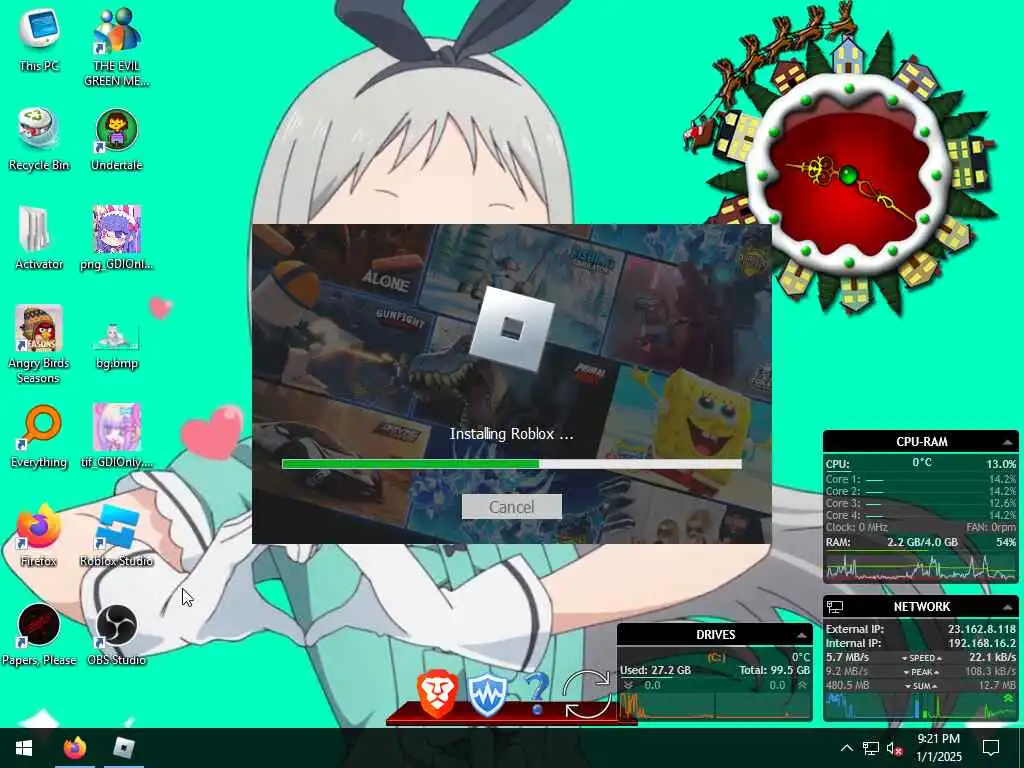Open the Windows Start menu
The image size is (1024, 768).
coord(24,748)
